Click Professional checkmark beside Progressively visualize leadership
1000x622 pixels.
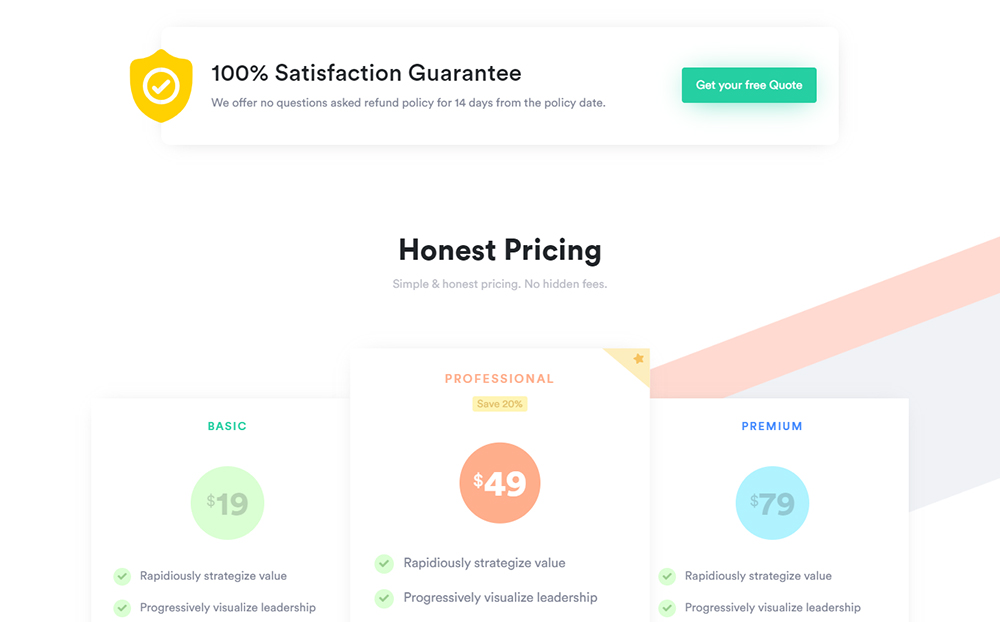[383, 598]
